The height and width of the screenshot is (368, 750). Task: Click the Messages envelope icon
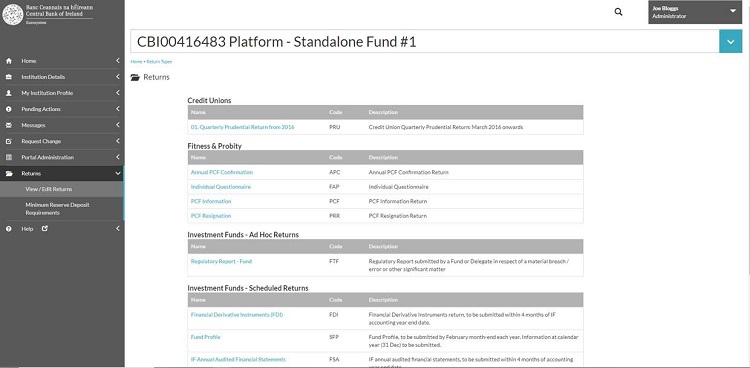(9, 125)
